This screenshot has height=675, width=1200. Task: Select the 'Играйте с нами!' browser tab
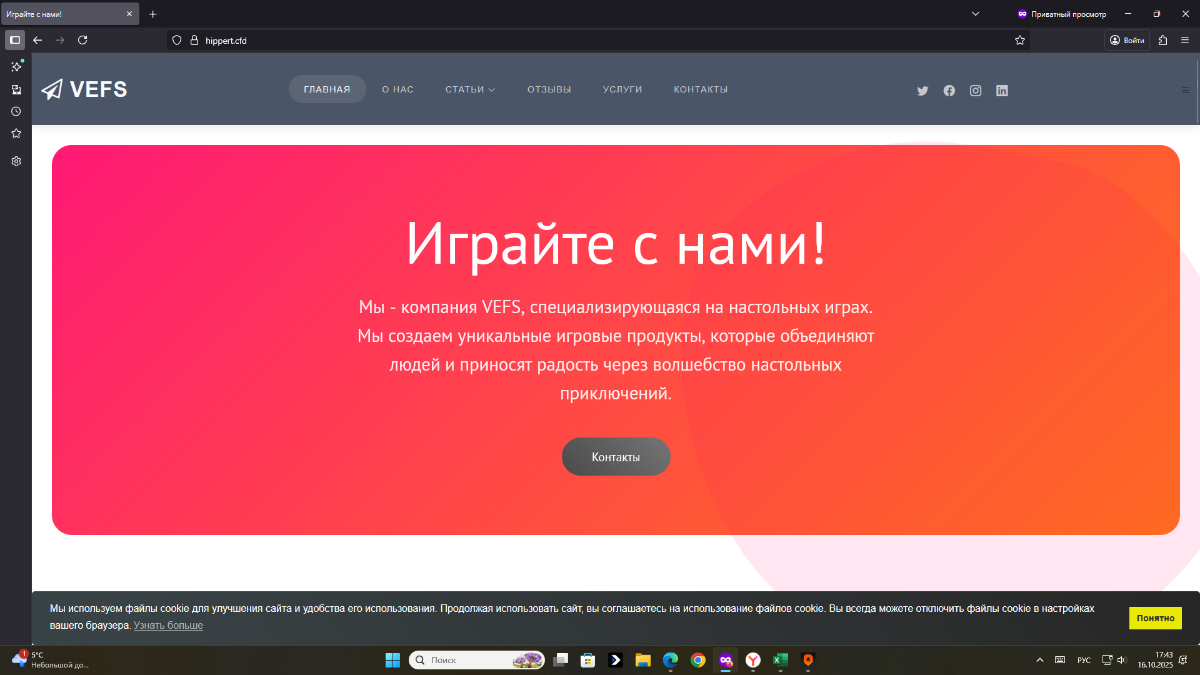click(x=69, y=14)
